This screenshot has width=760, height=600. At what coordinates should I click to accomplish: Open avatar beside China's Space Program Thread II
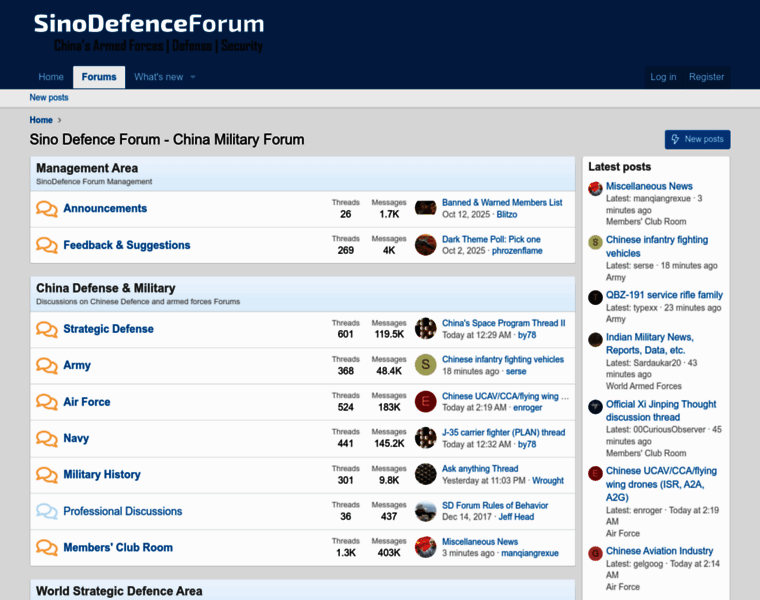point(426,329)
